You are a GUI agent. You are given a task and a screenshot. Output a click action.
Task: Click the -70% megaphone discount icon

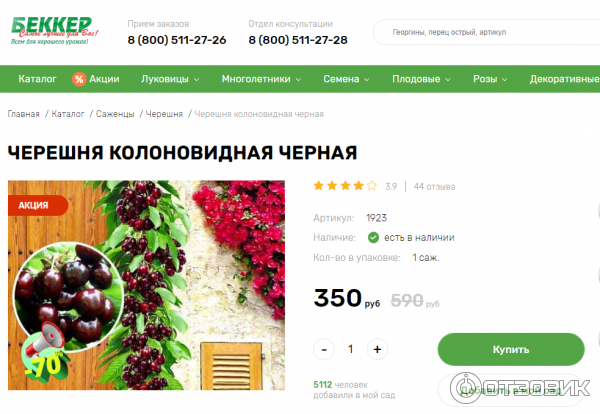click(45, 354)
